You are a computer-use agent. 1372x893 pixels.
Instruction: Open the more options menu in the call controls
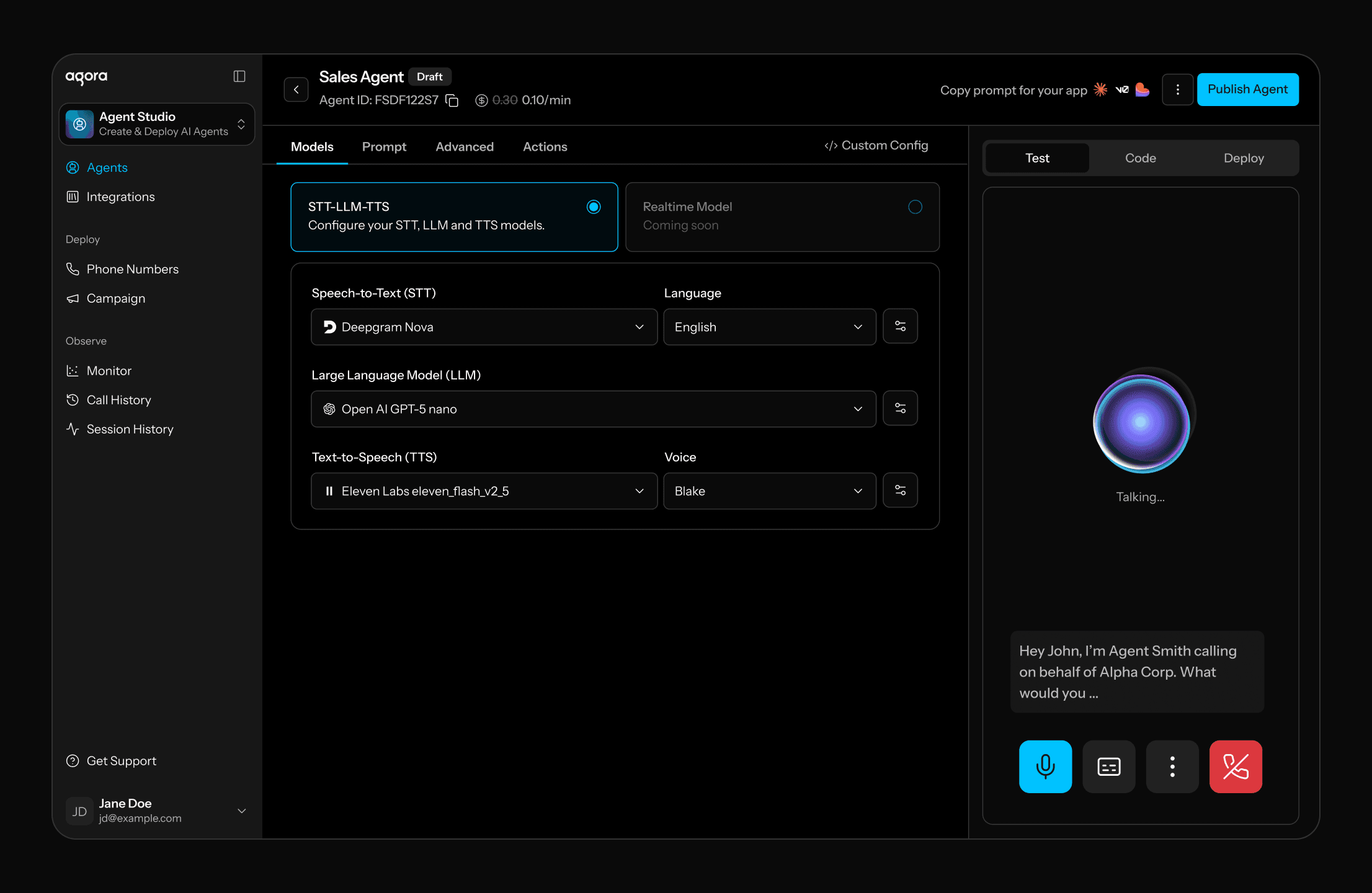pos(1172,766)
